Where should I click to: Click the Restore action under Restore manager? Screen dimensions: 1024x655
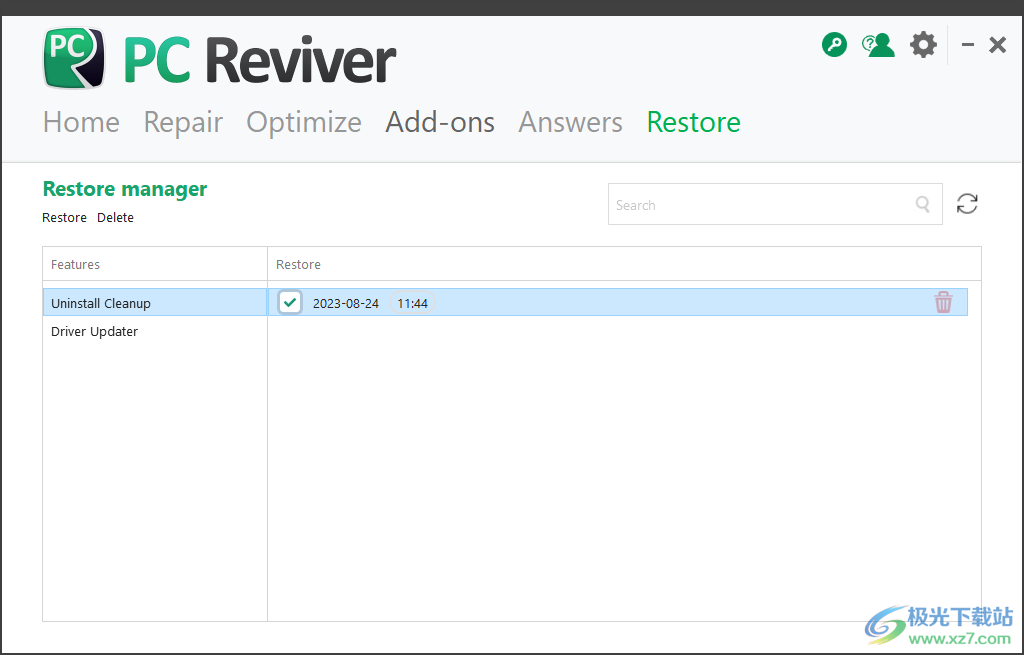click(x=64, y=217)
